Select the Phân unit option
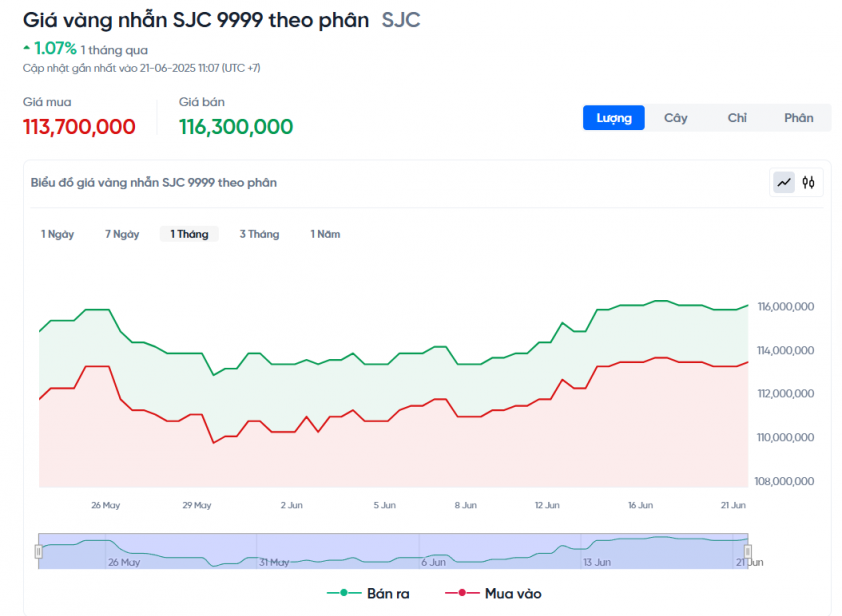This screenshot has width=842, height=616. pyautogui.click(x=799, y=118)
